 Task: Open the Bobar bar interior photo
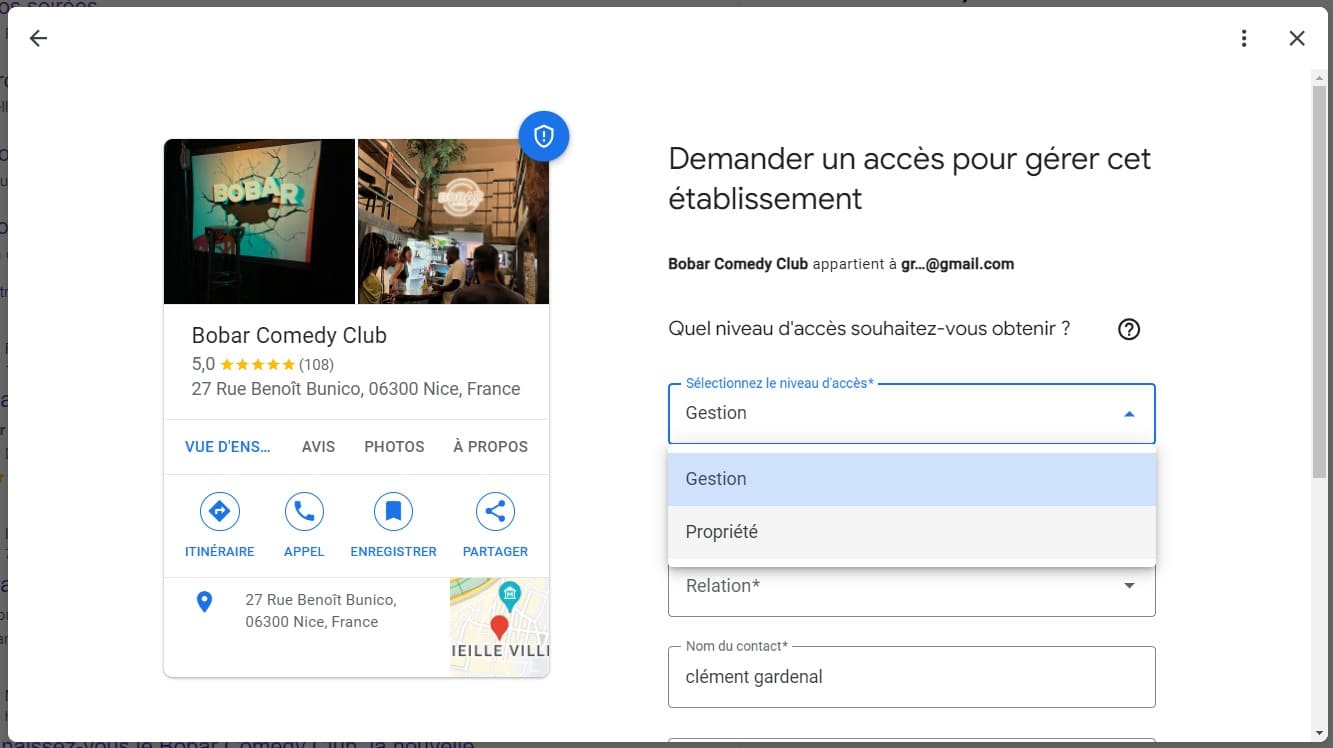coord(453,221)
